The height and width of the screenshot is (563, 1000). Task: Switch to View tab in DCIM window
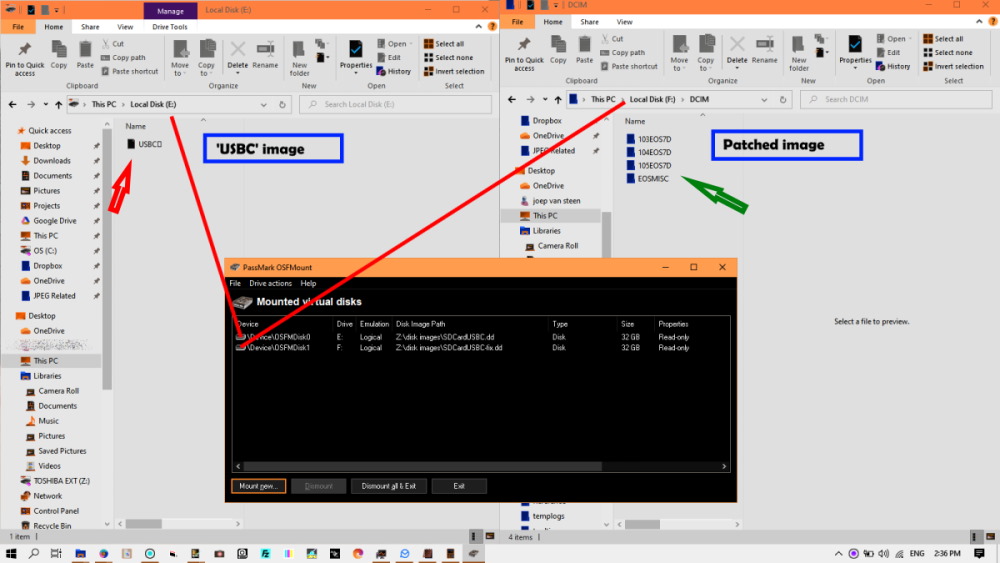tap(624, 22)
